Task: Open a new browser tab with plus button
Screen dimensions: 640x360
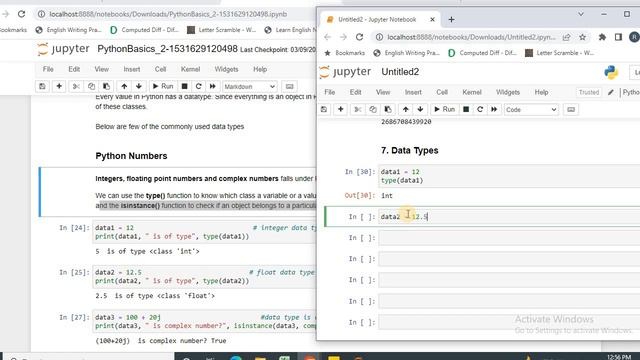Action: (451, 19)
